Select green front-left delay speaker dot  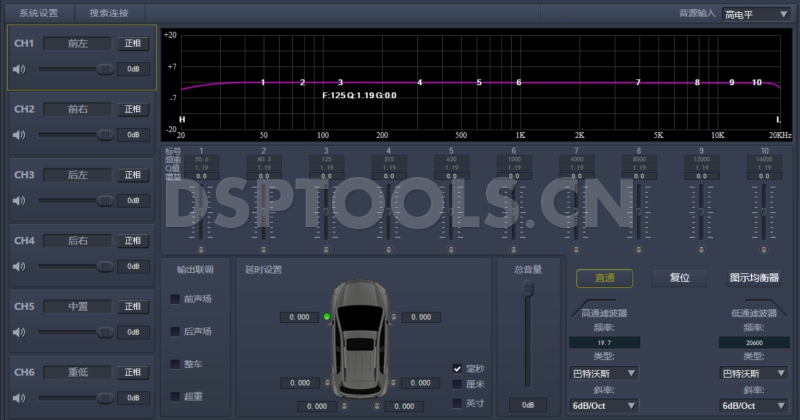[327, 317]
